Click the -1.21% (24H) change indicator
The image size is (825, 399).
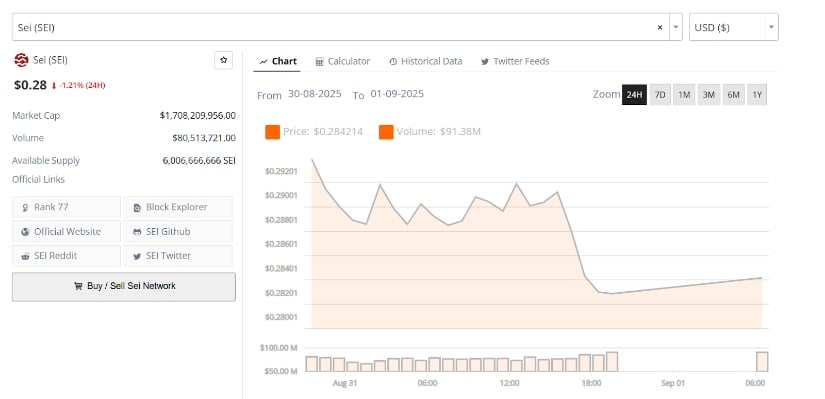78,85
